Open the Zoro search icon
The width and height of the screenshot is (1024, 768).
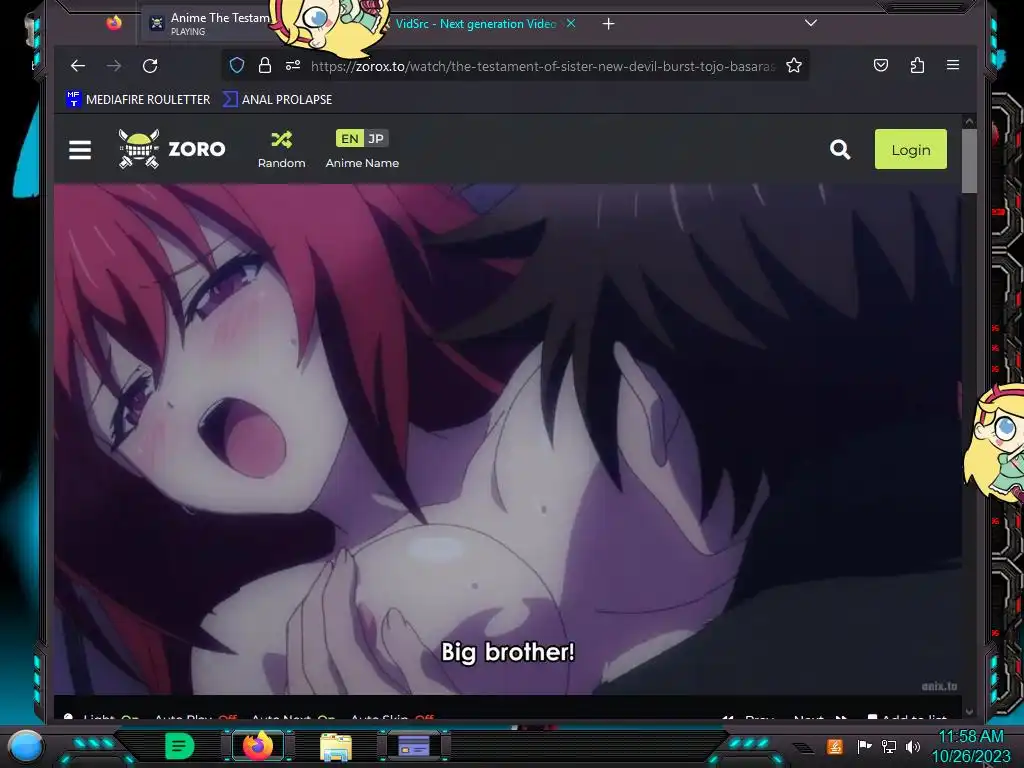click(840, 150)
